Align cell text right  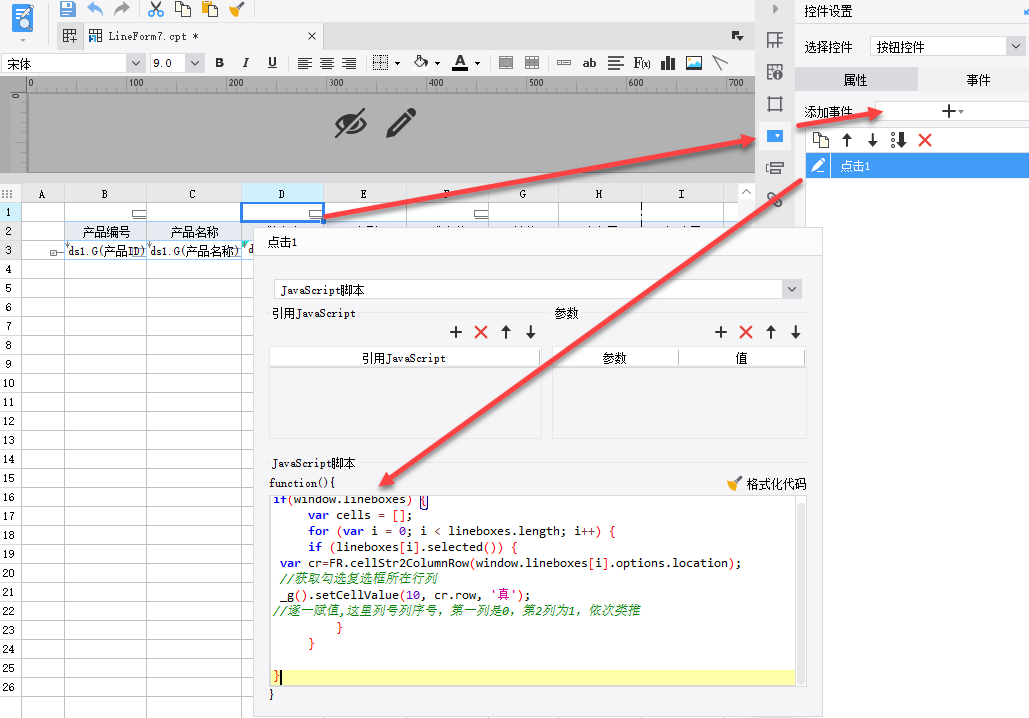[x=349, y=63]
